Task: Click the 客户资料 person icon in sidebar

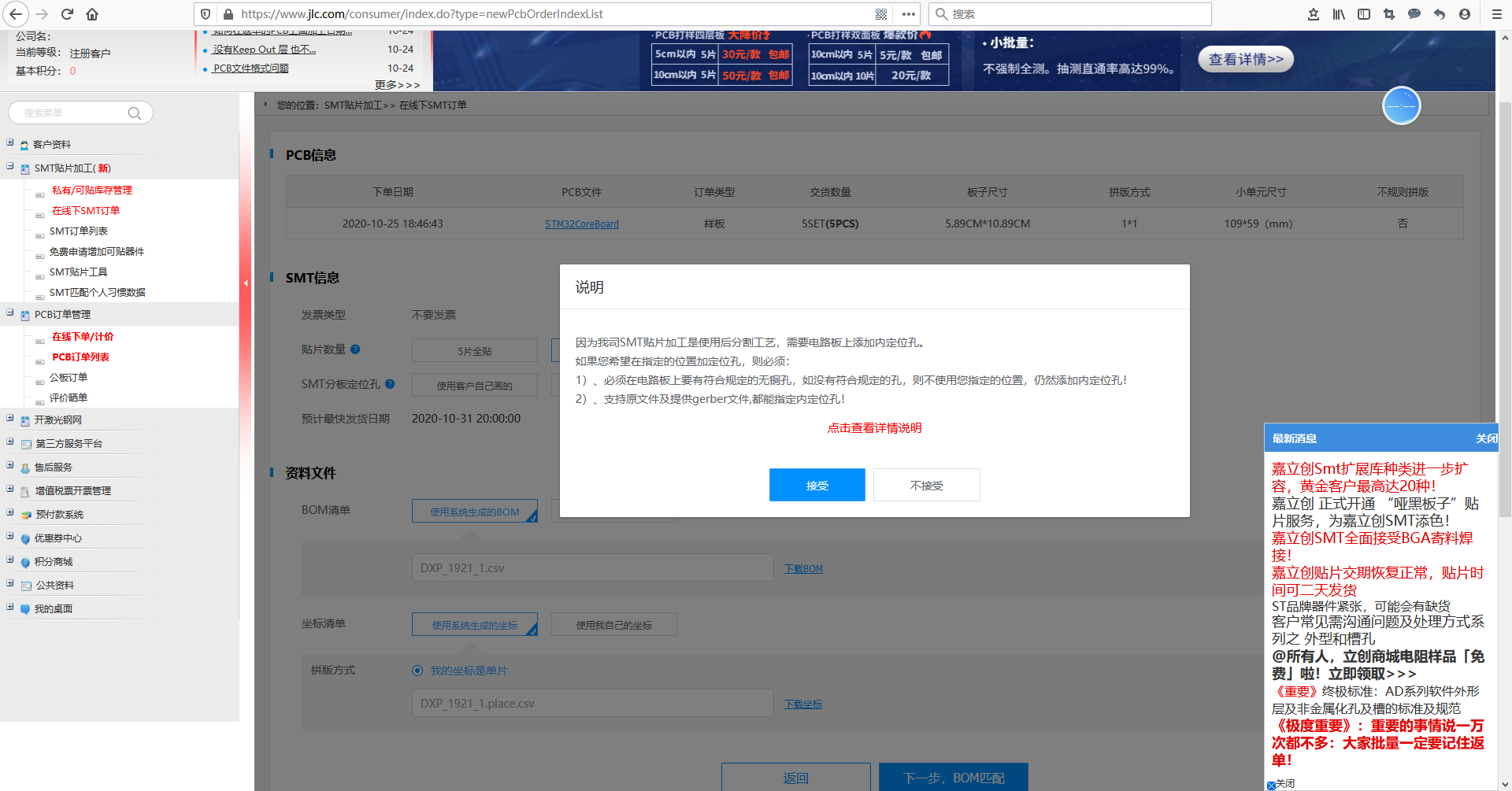Action: click(24, 144)
